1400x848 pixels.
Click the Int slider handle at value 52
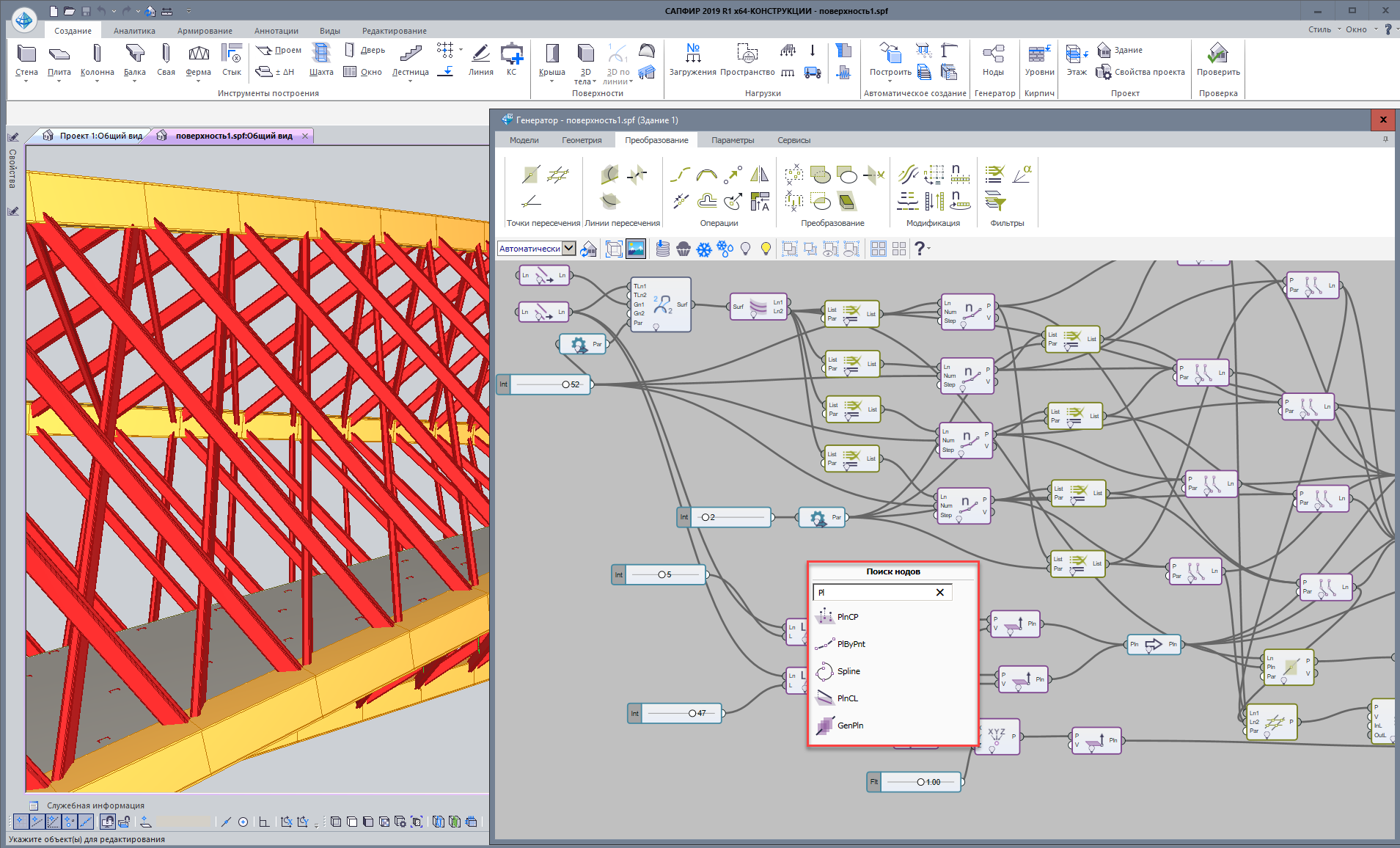click(x=565, y=384)
